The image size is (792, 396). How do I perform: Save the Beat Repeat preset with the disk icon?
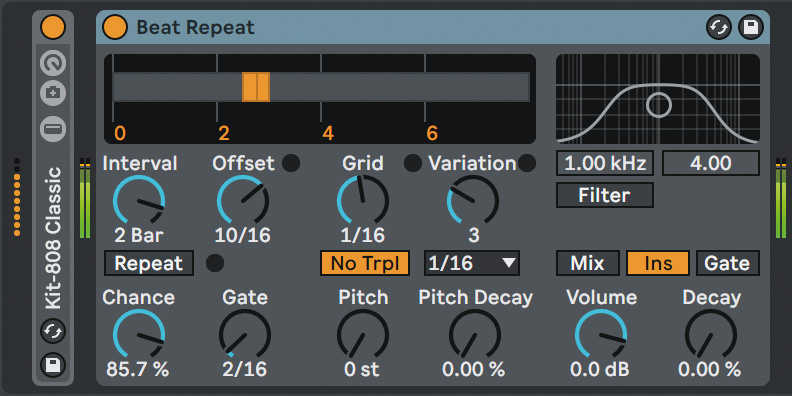(751, 27)
